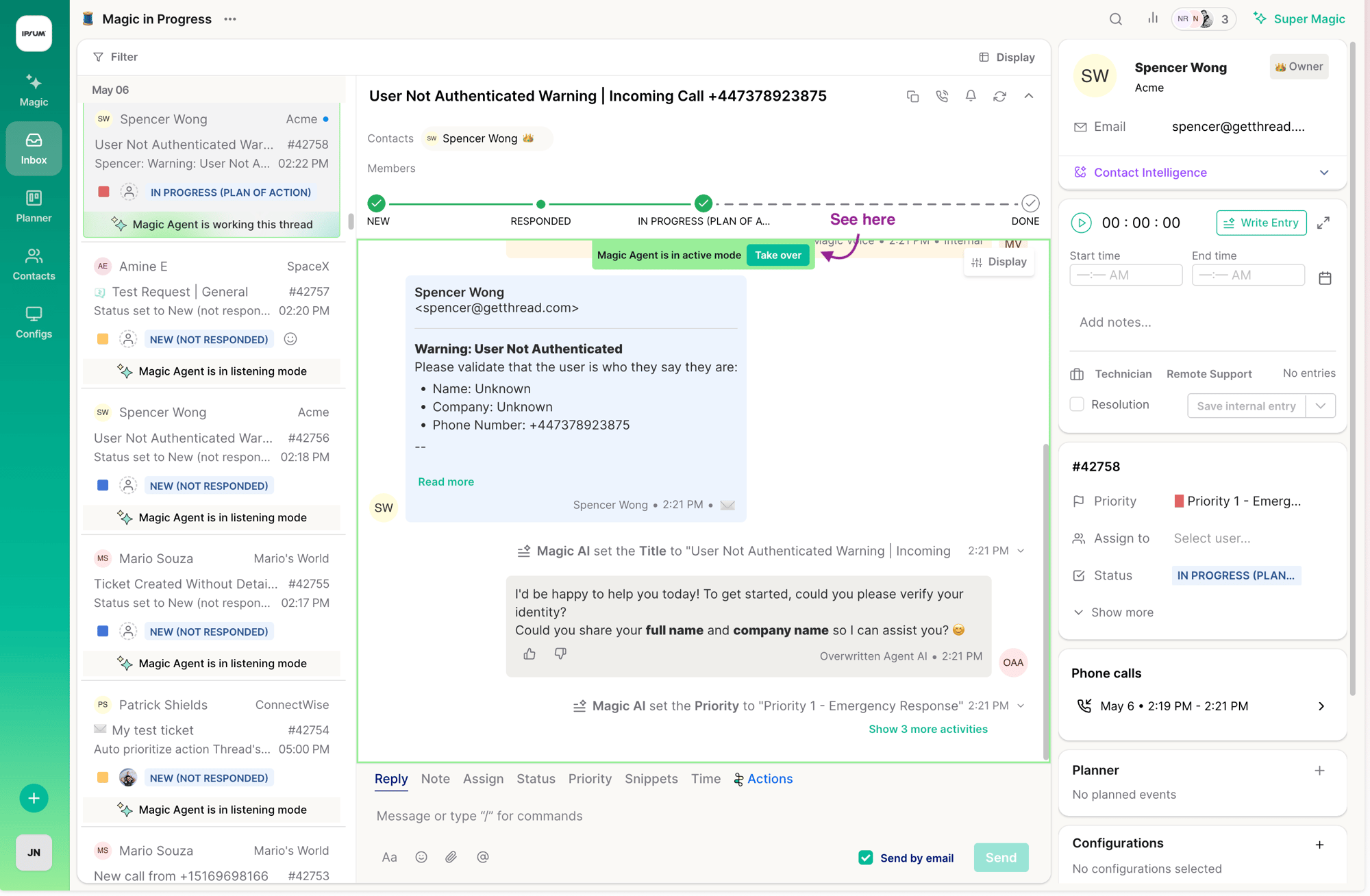Insert a mention with @ icon
1370x896 pixels.
(483, 857)
